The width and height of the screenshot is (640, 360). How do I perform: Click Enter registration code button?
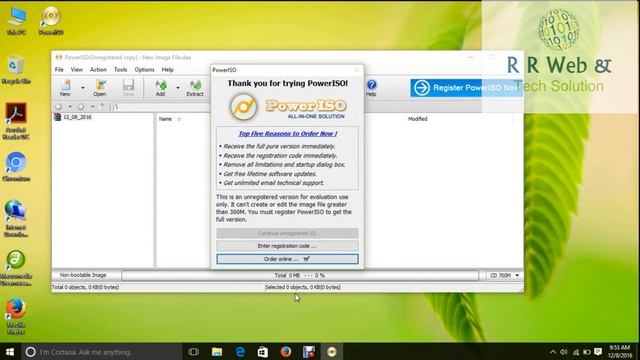click(287, 246)
